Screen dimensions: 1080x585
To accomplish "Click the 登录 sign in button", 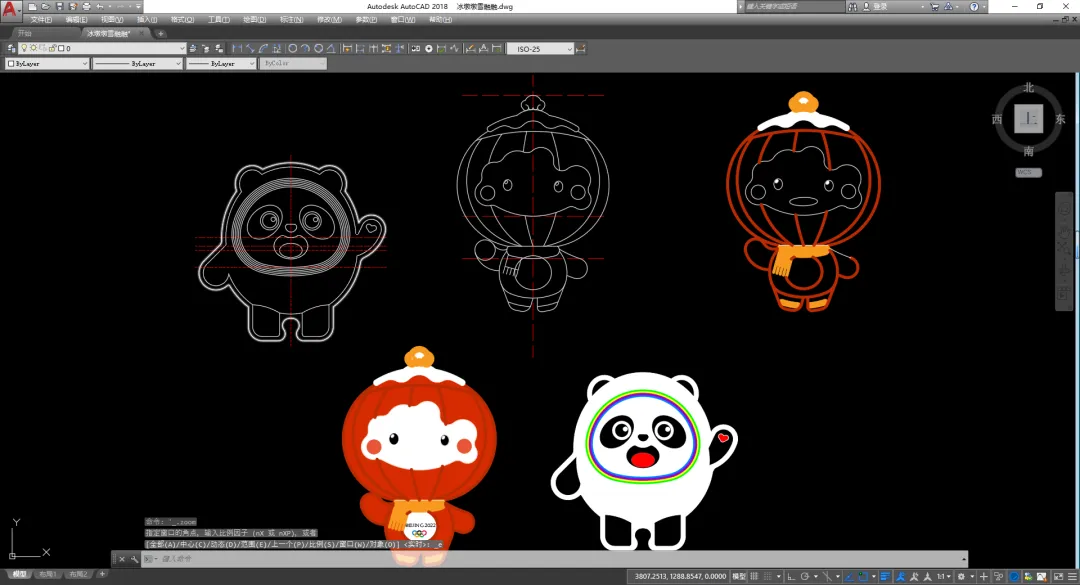I will 880,6.
